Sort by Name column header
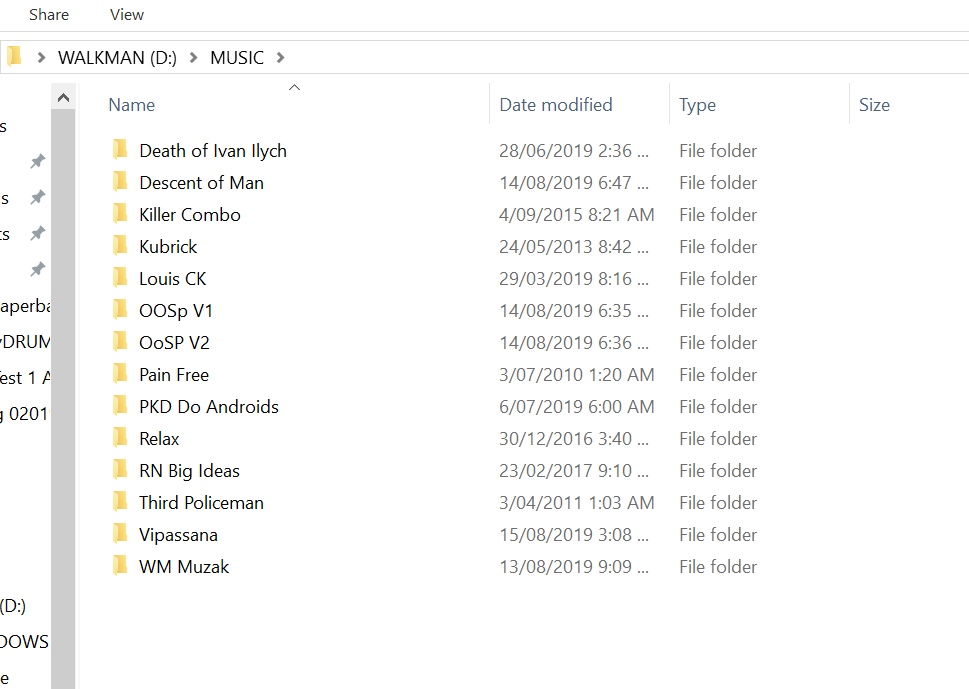The image size is (969, 689). tap(132, 105)
